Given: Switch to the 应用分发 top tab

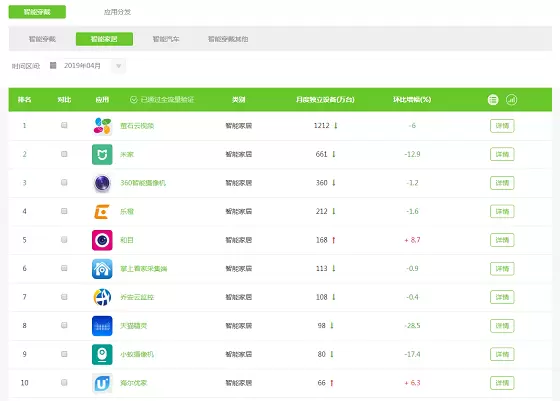Looking at the screenshot, I should tap(117, 12).
